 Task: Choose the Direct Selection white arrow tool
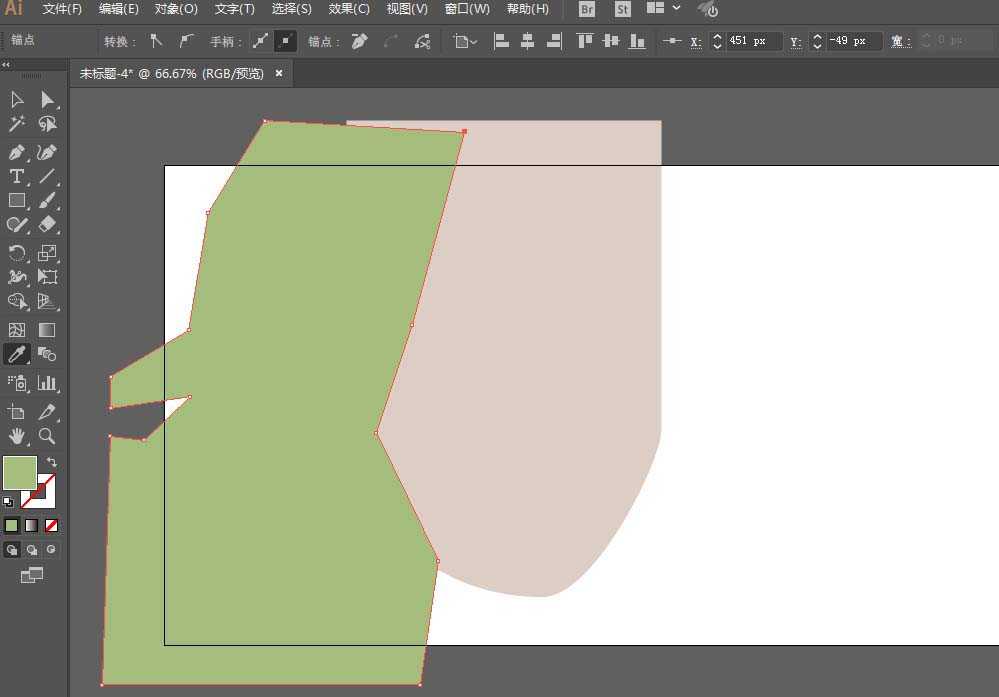pyautogui.click(x=47, y=99)
